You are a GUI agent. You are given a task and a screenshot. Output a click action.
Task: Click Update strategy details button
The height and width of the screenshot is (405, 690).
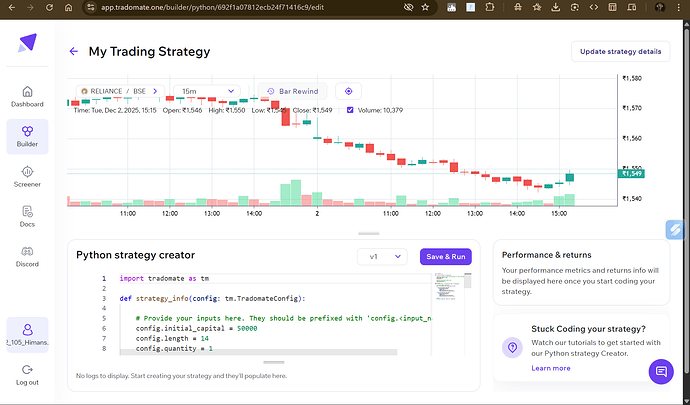point(620,51)
